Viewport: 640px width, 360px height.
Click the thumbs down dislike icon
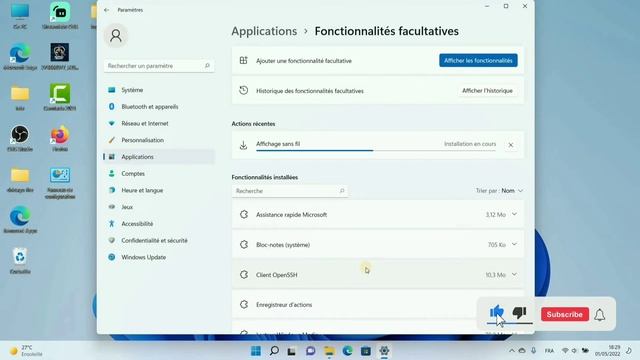click(520, 313)
